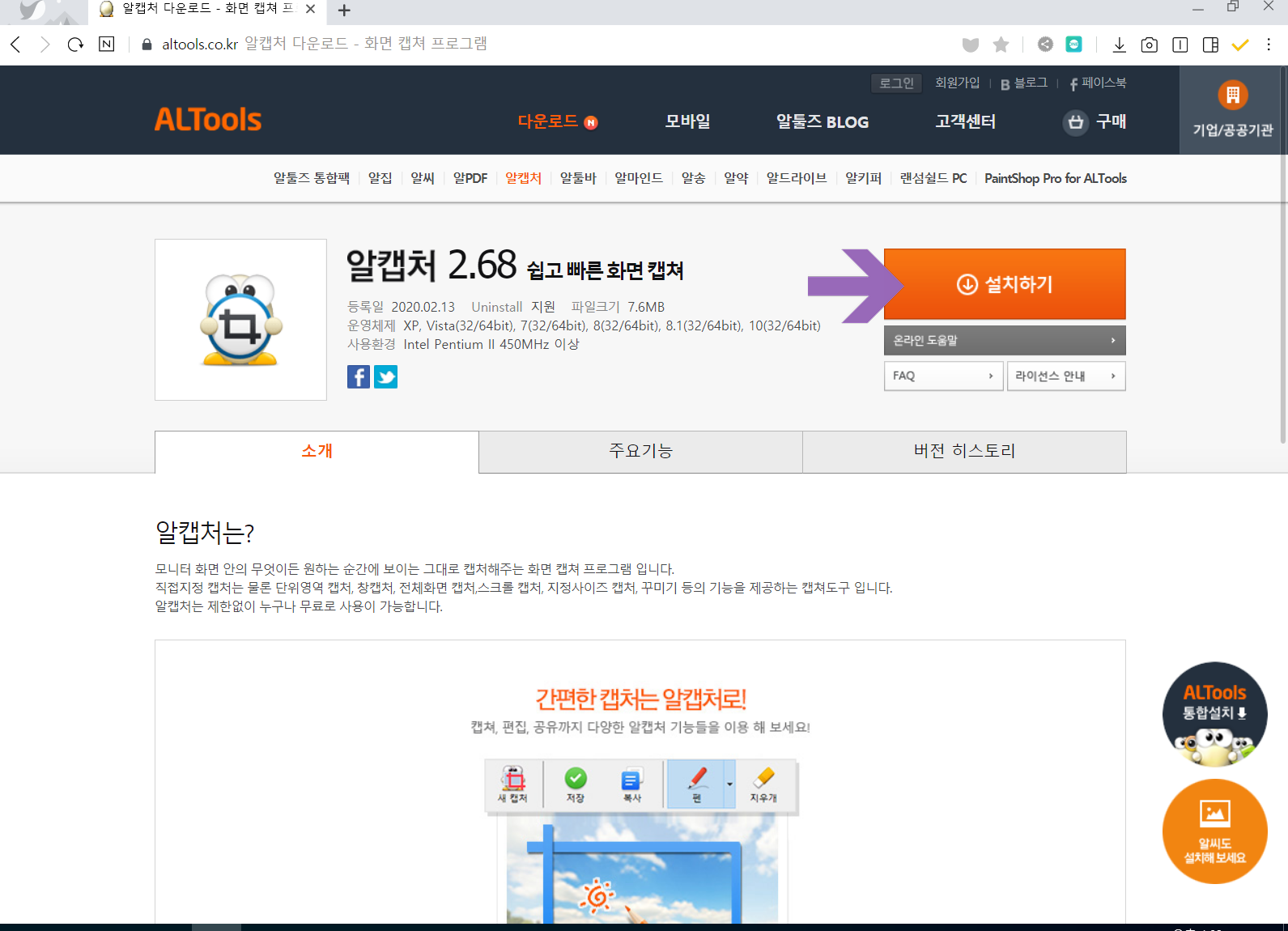Image resolution: width=1288 pixels, height=931 pixels.
Task: Open the 알PDF product link
Action: 470,178
